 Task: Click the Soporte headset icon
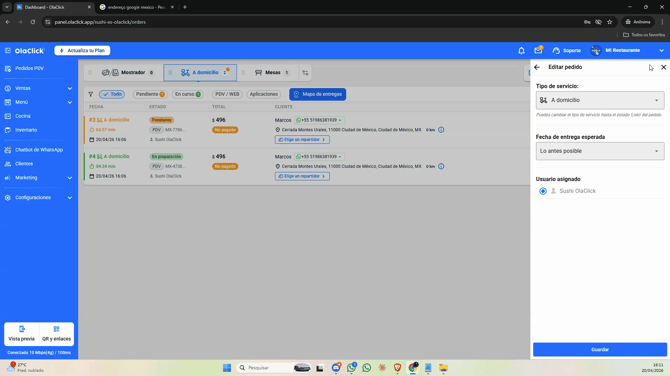(556, 50)
